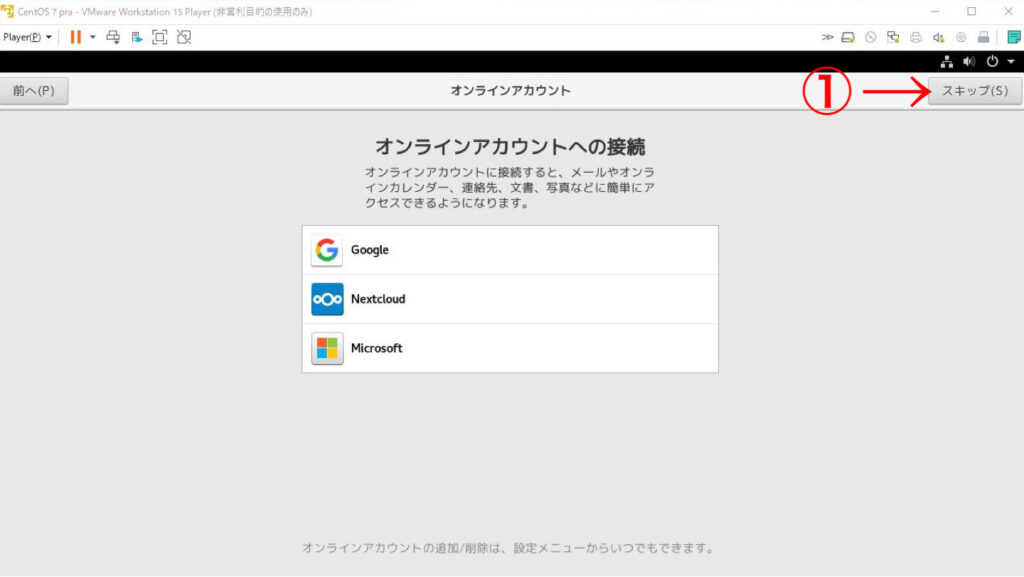This screenshot has height=577, width=1024.
Task: Click the printer device icon
Action: click(916, 37)
